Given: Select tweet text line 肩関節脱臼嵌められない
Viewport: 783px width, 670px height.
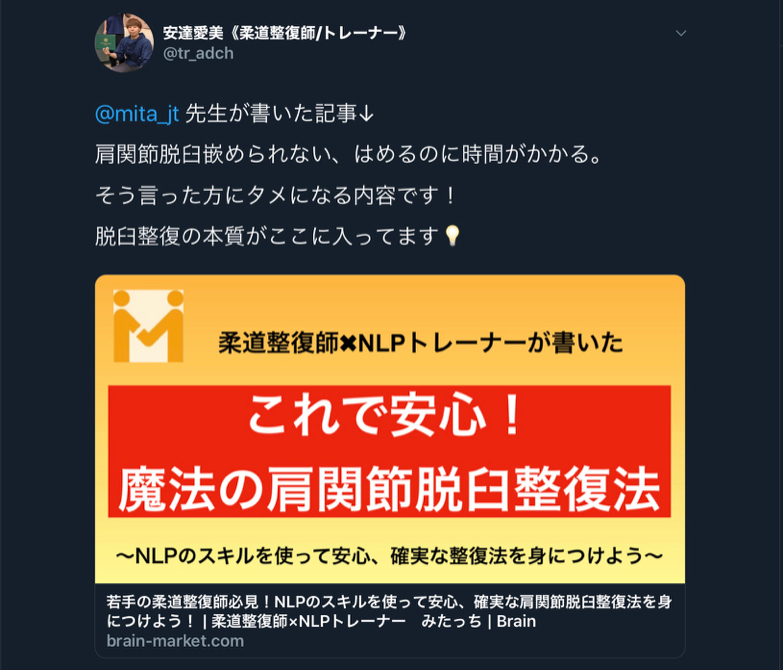Looking at the screenshot, I should pyautogui.click(x=349, y=154).
